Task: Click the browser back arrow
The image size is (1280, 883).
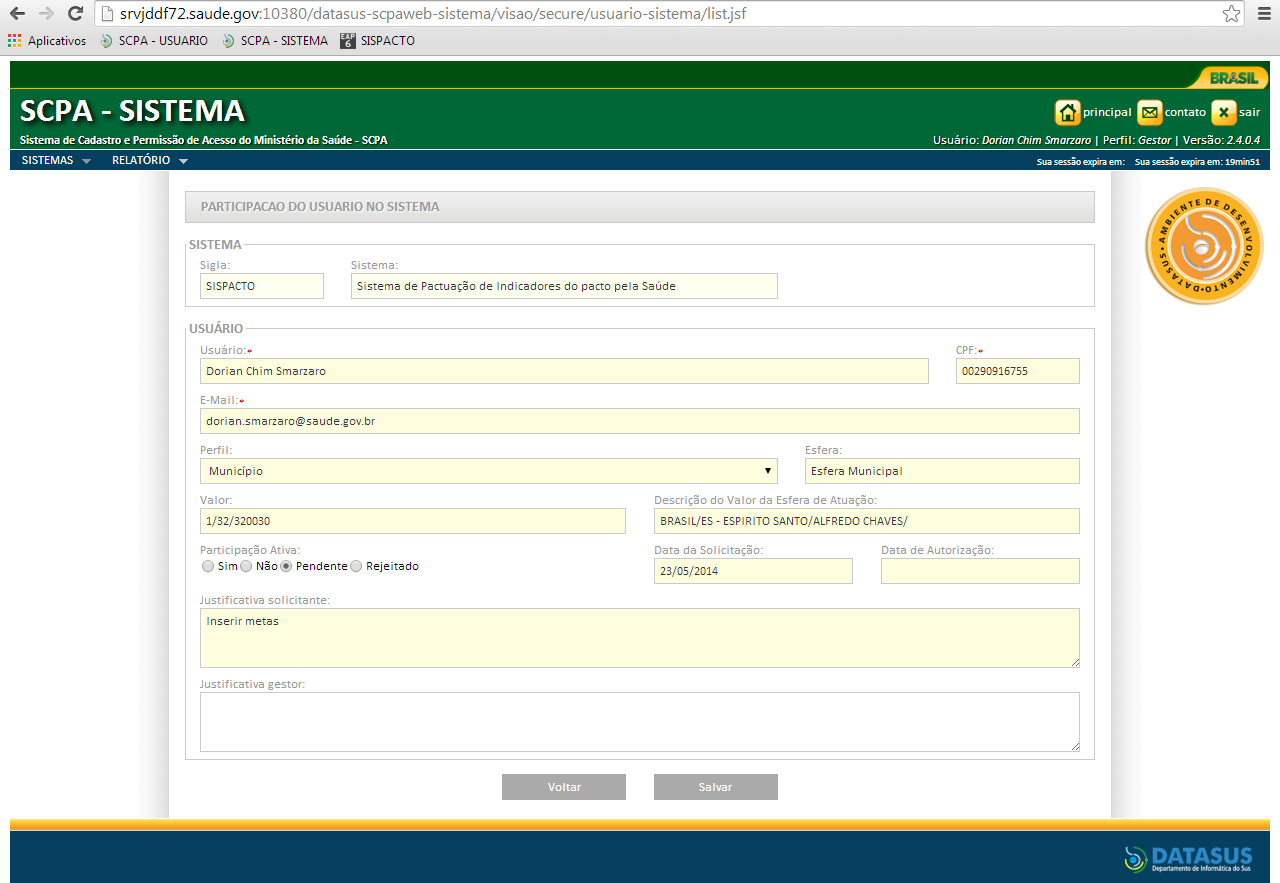Action: tap(17, 14)
